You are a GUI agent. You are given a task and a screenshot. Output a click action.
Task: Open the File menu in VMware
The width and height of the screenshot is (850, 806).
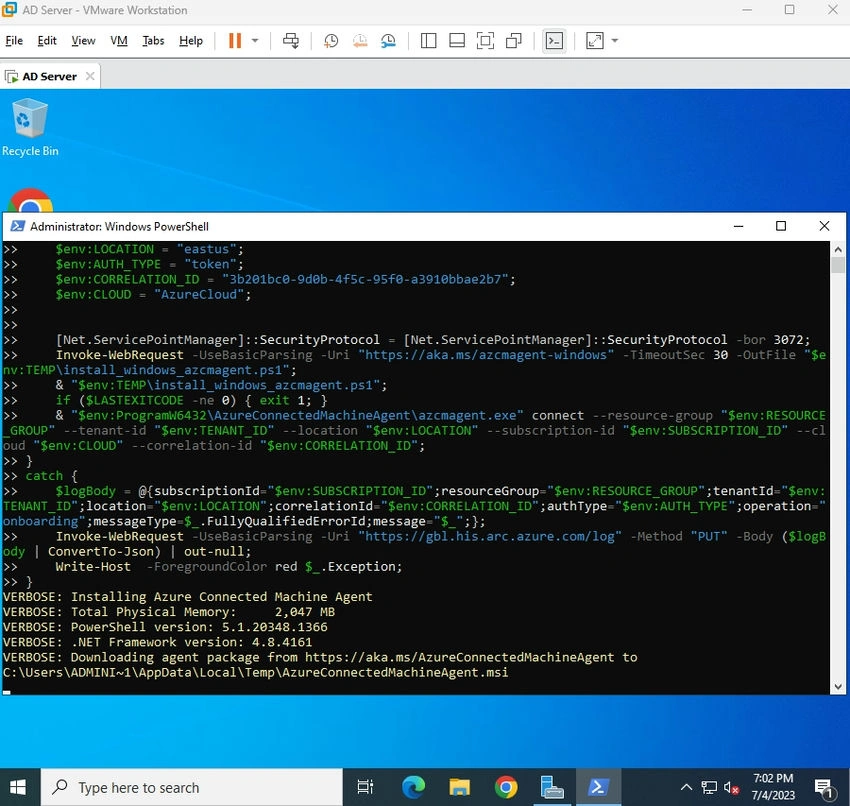[x=14, y=41]
